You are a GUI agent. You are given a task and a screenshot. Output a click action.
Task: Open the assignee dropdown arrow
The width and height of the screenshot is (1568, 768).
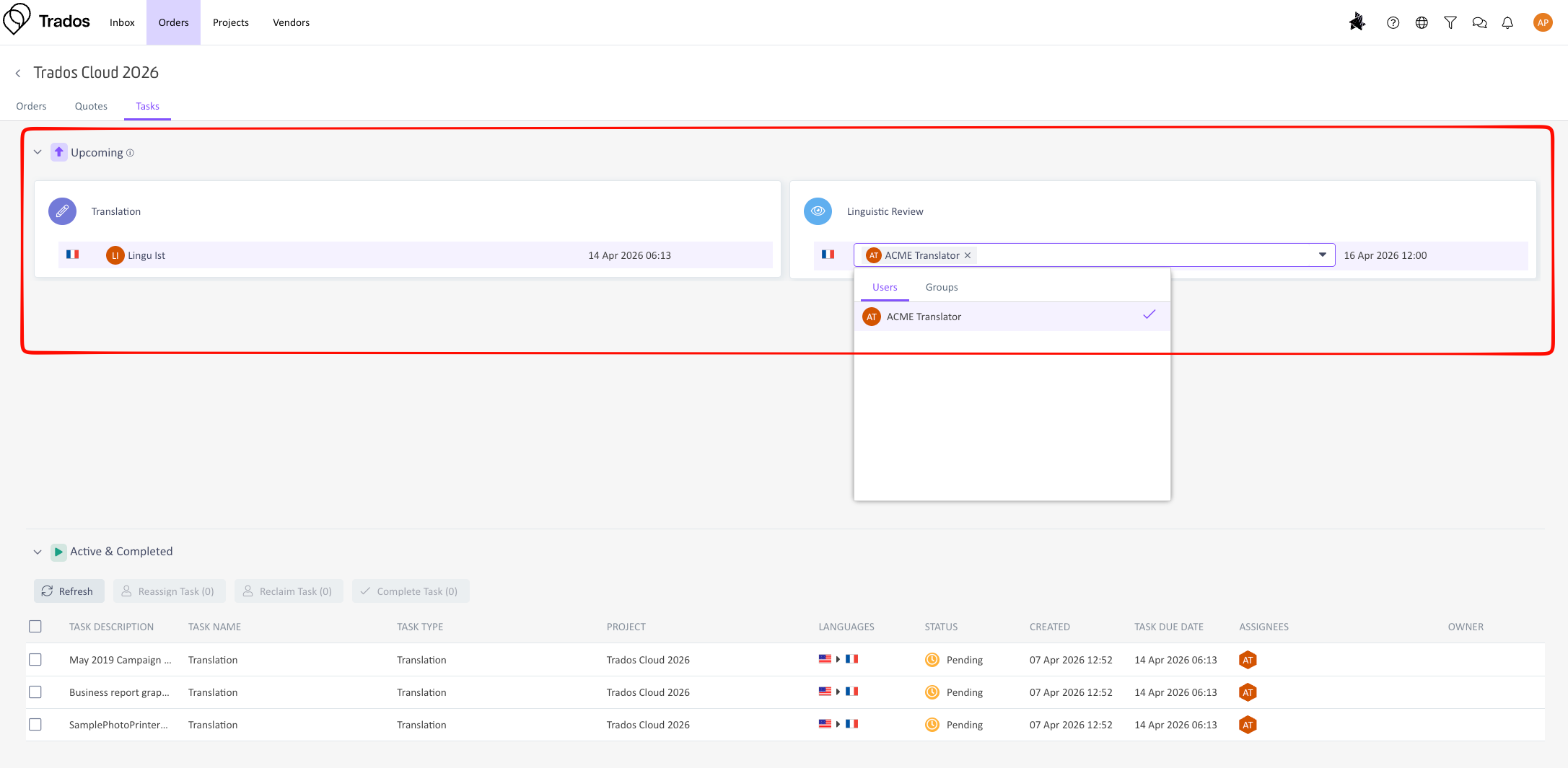(x=1322, y=255)
